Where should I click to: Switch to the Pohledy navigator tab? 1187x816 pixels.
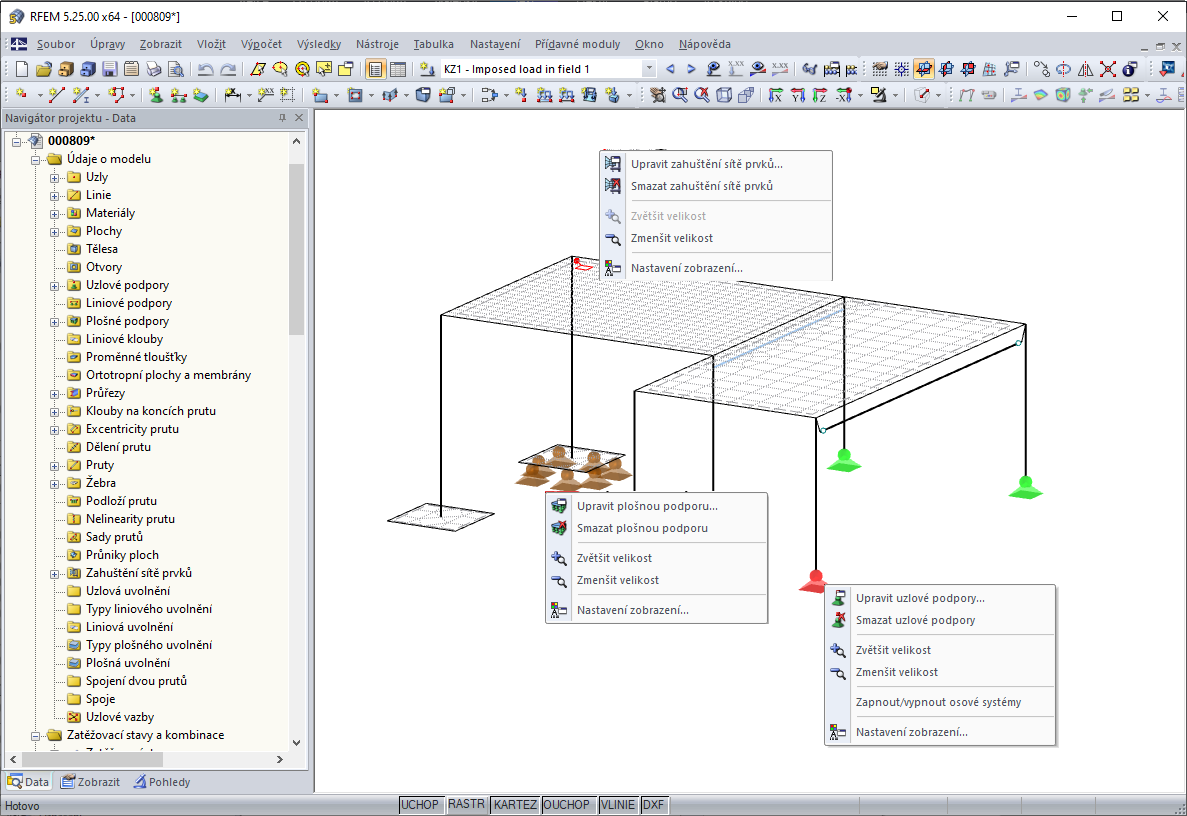[x=162, y=782]
